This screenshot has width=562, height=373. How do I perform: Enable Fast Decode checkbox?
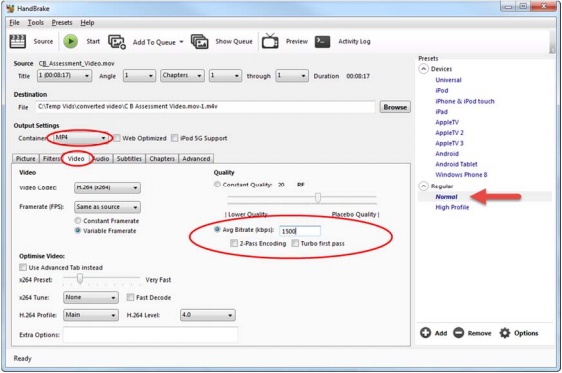[x=130, y=297]
